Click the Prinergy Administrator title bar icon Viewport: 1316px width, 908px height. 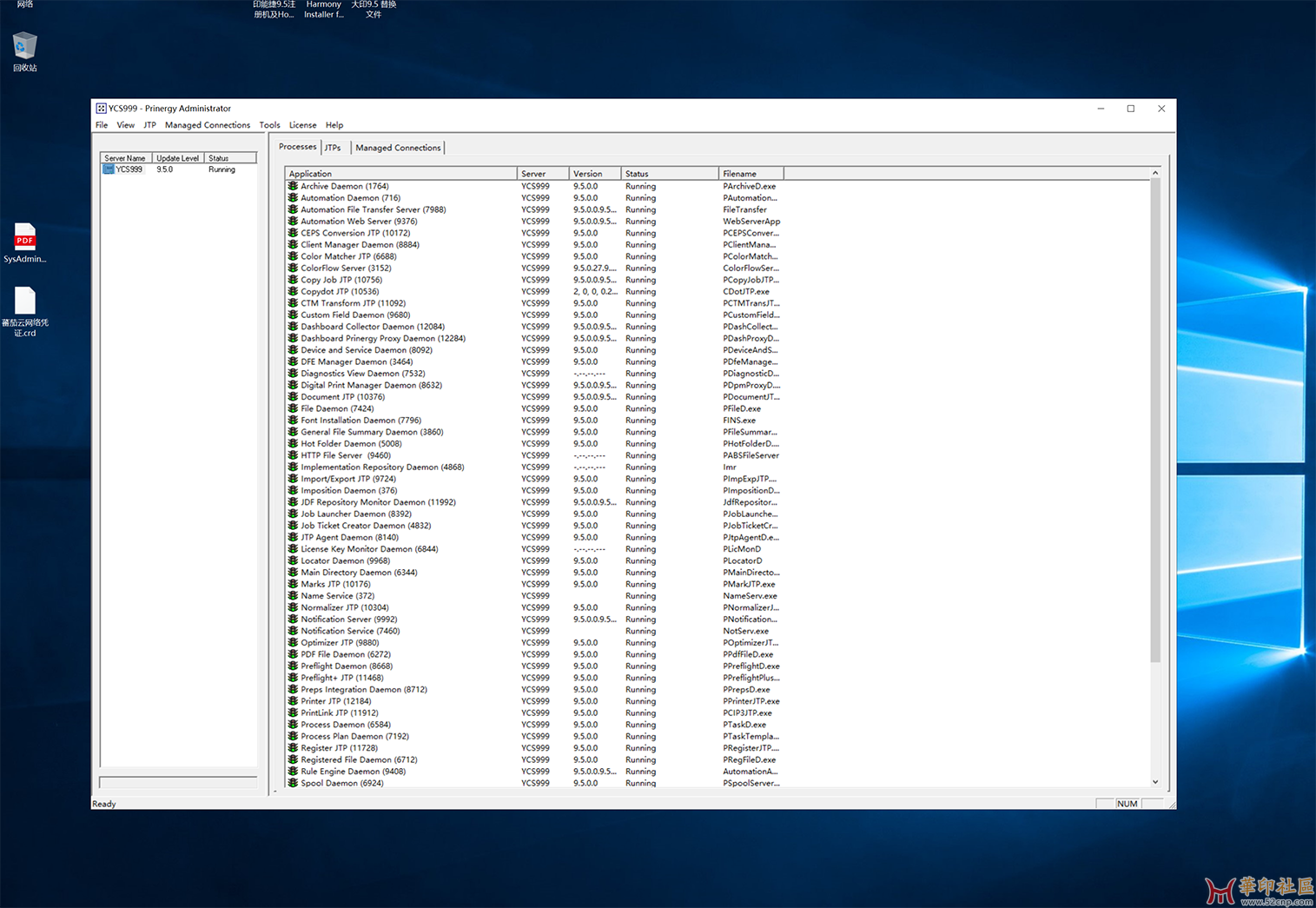pyautogui.click(x=101, y=109)
